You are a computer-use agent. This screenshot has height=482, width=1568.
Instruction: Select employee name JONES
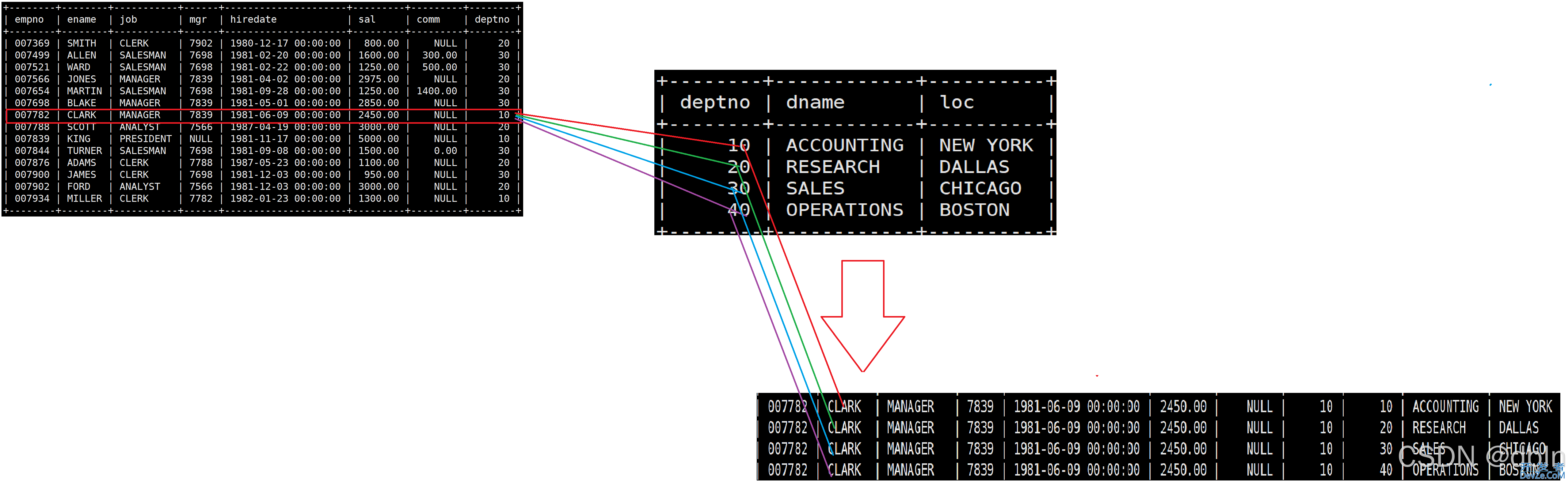[82, 79]
